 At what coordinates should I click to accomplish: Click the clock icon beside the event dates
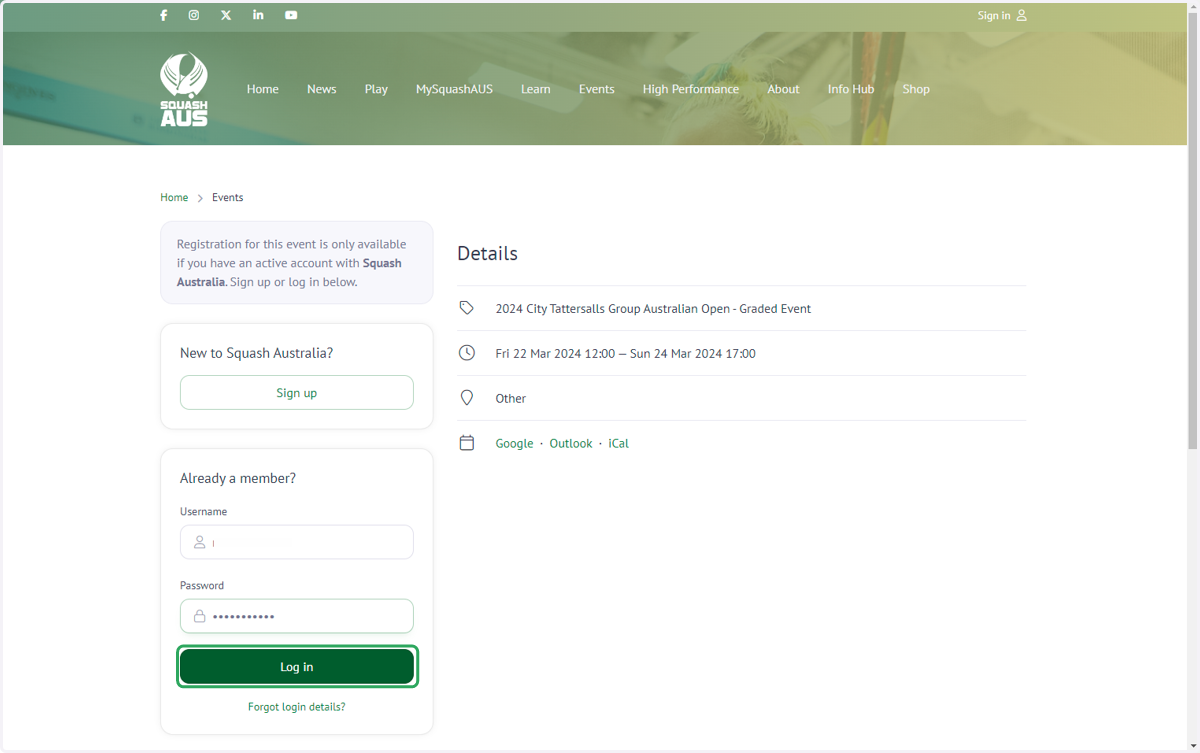[467, 353]
